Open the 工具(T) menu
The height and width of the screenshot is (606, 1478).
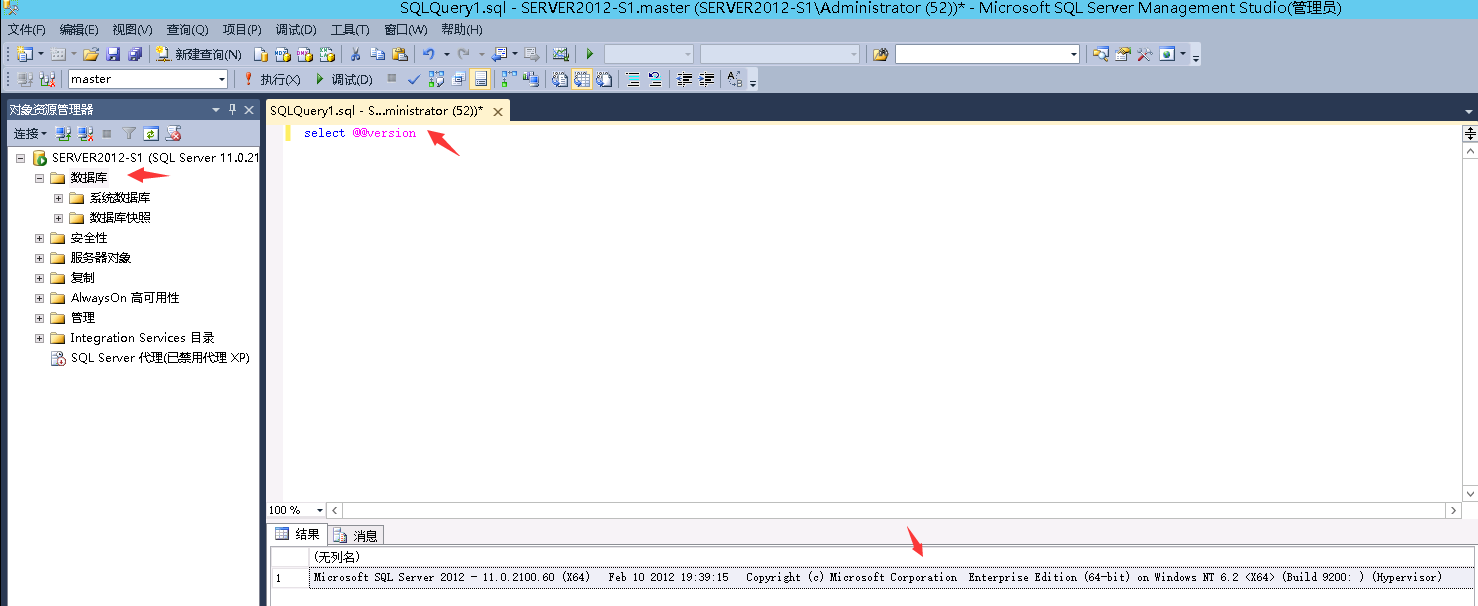tap(350, 30)
